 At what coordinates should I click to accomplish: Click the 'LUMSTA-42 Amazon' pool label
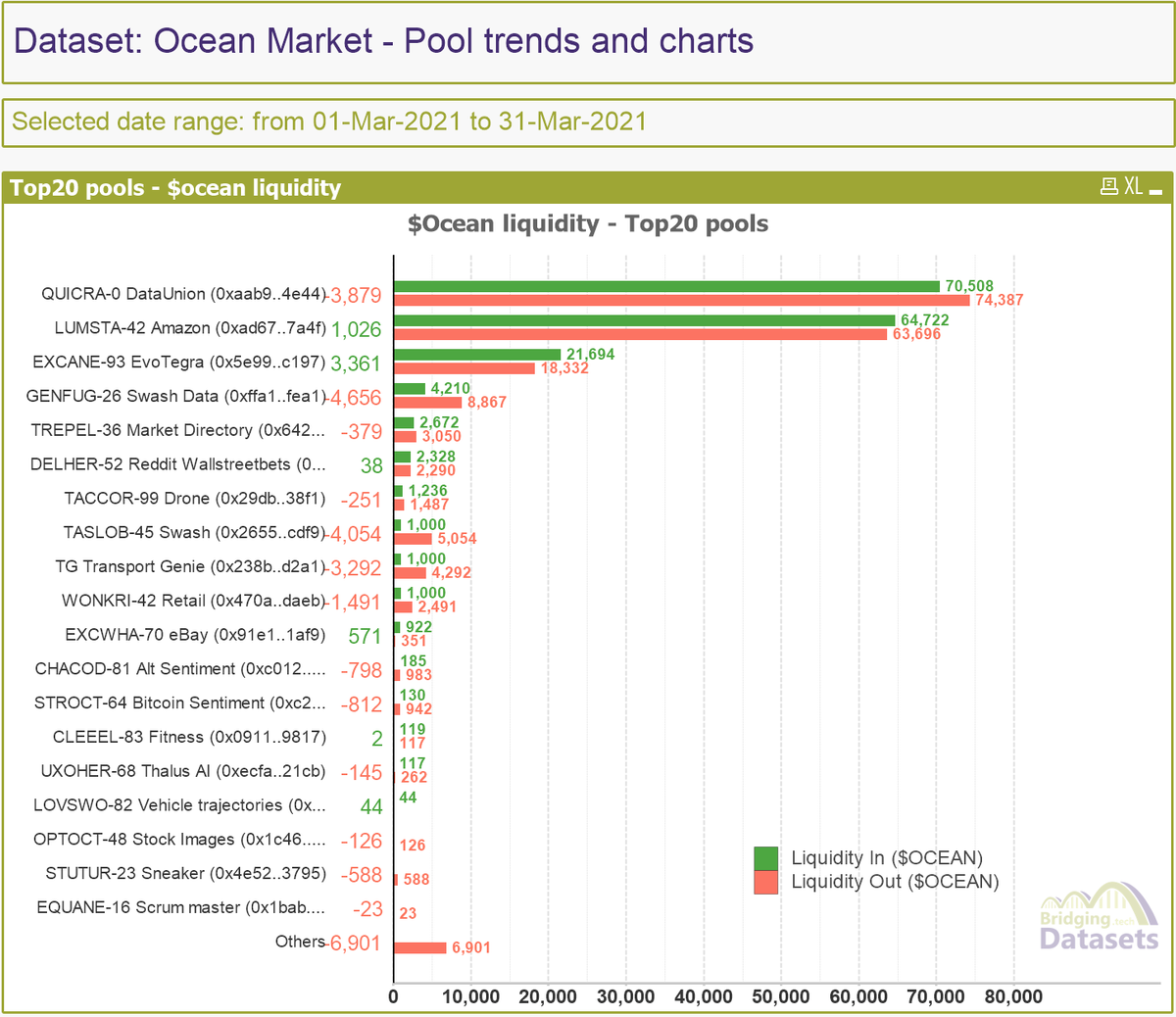[x=190, y=328]
